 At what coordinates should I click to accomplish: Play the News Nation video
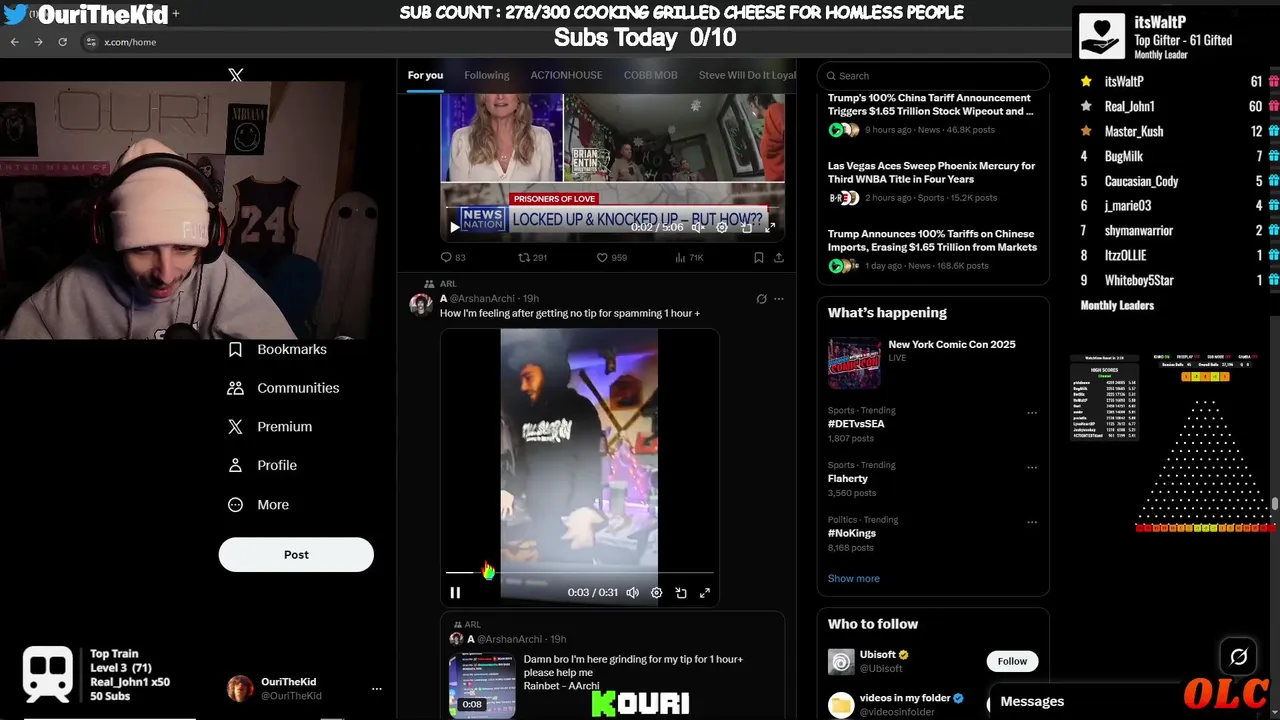coord(455,227)
